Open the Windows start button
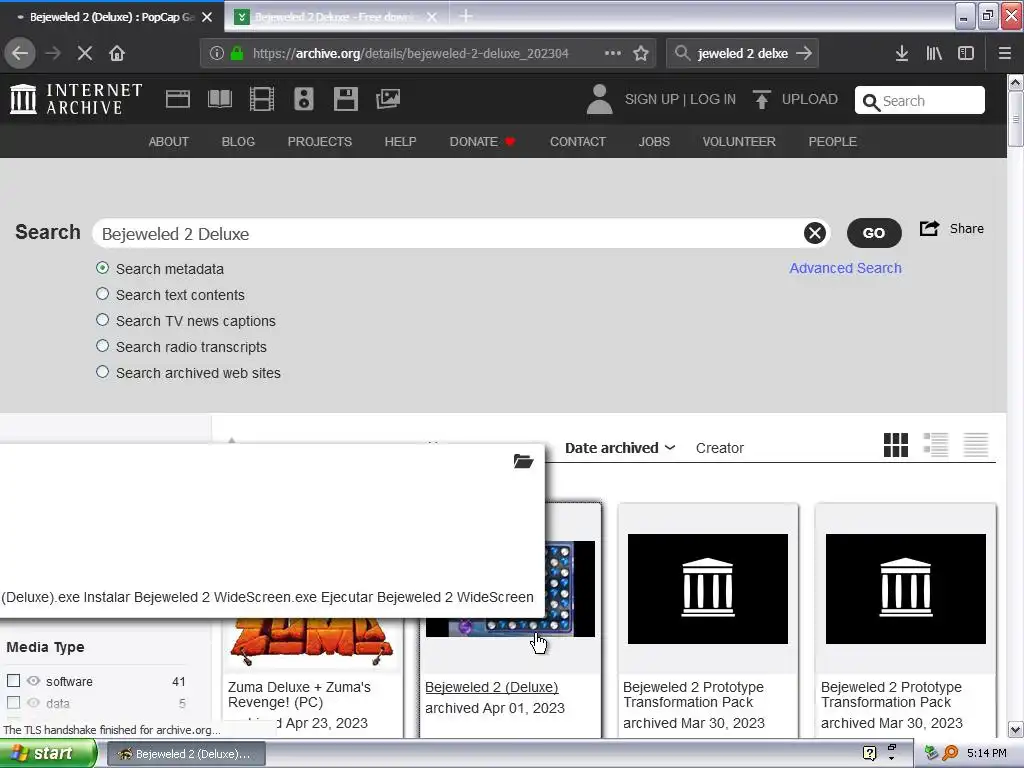Image resolution: width=1024 pixels, height=768 pixels. coord(48,754)
